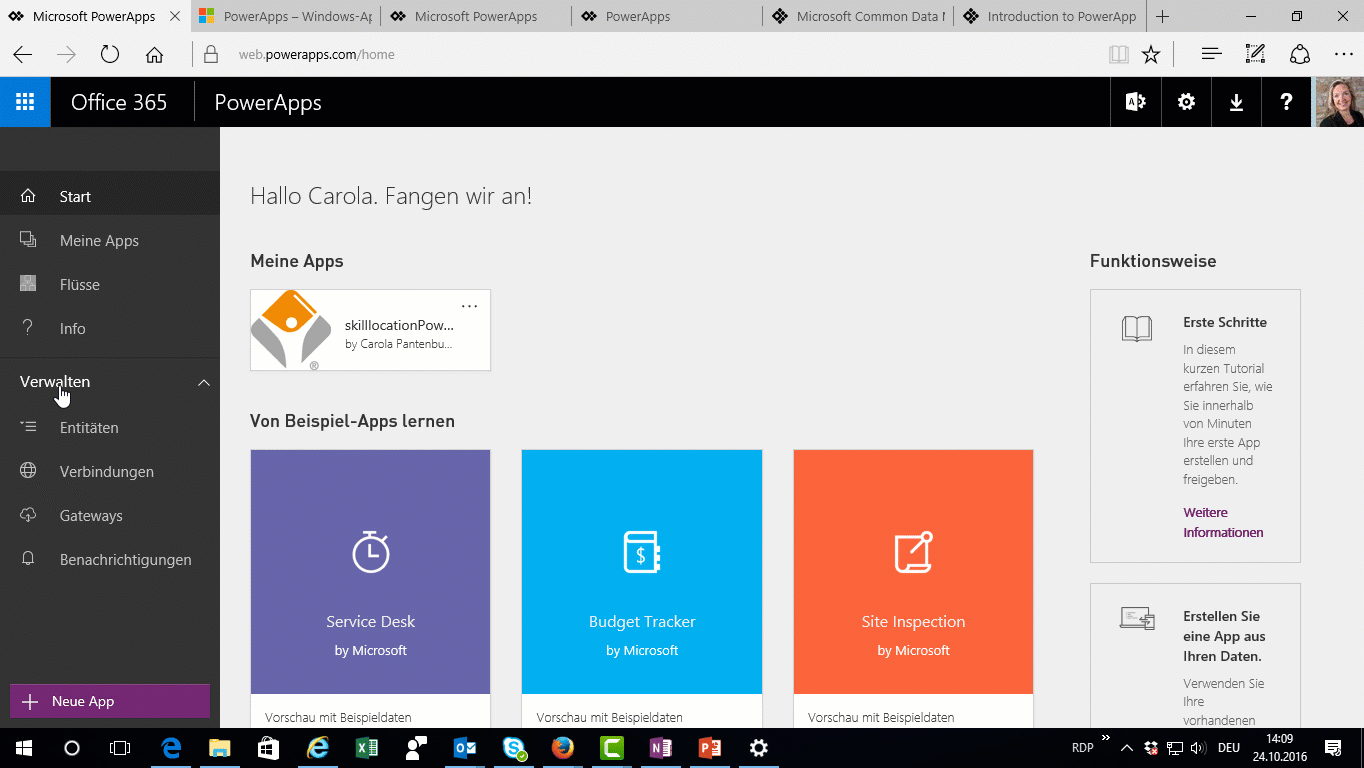Open Edge's share icon in toolbar
Viewport: 1364px width, 768px height.
tap(1299, 54)
